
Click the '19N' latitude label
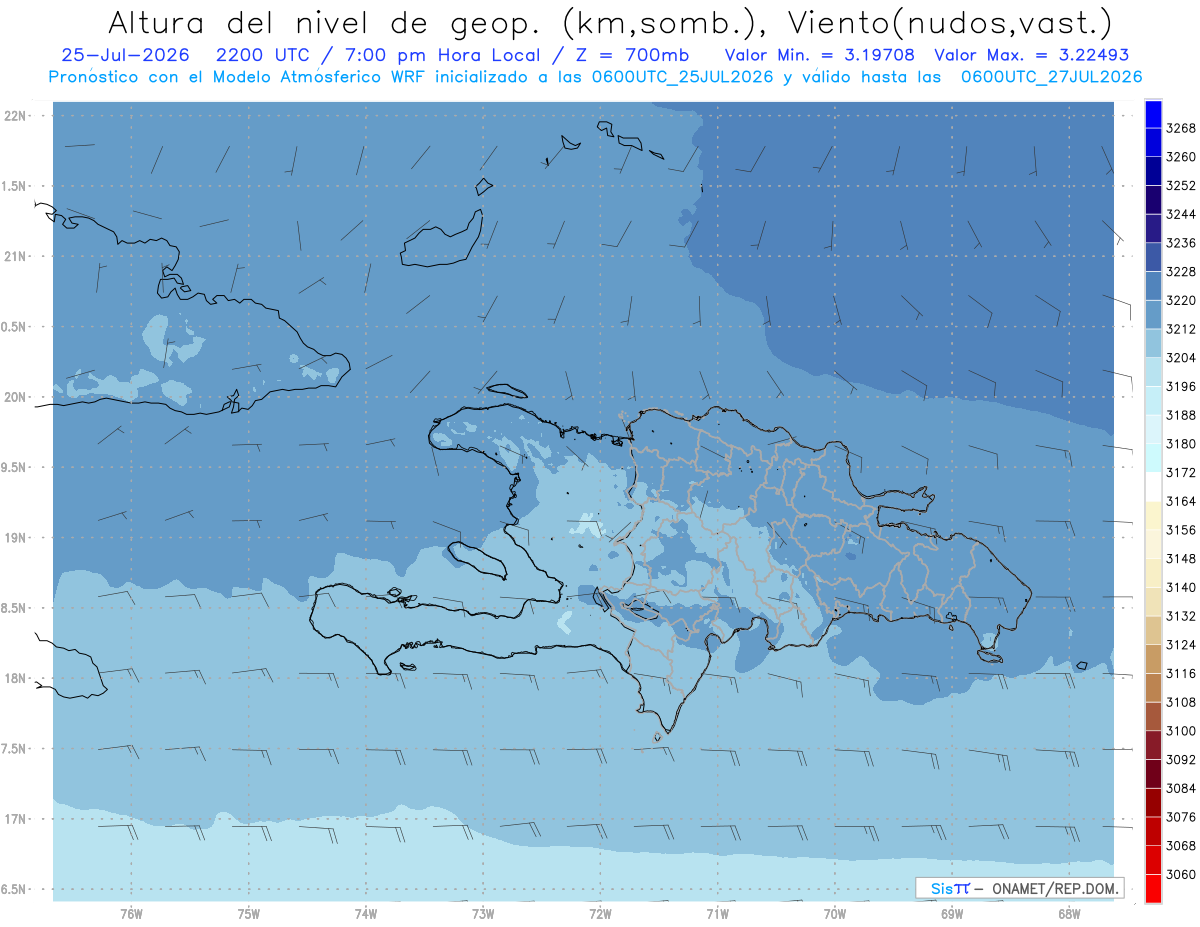15,538
